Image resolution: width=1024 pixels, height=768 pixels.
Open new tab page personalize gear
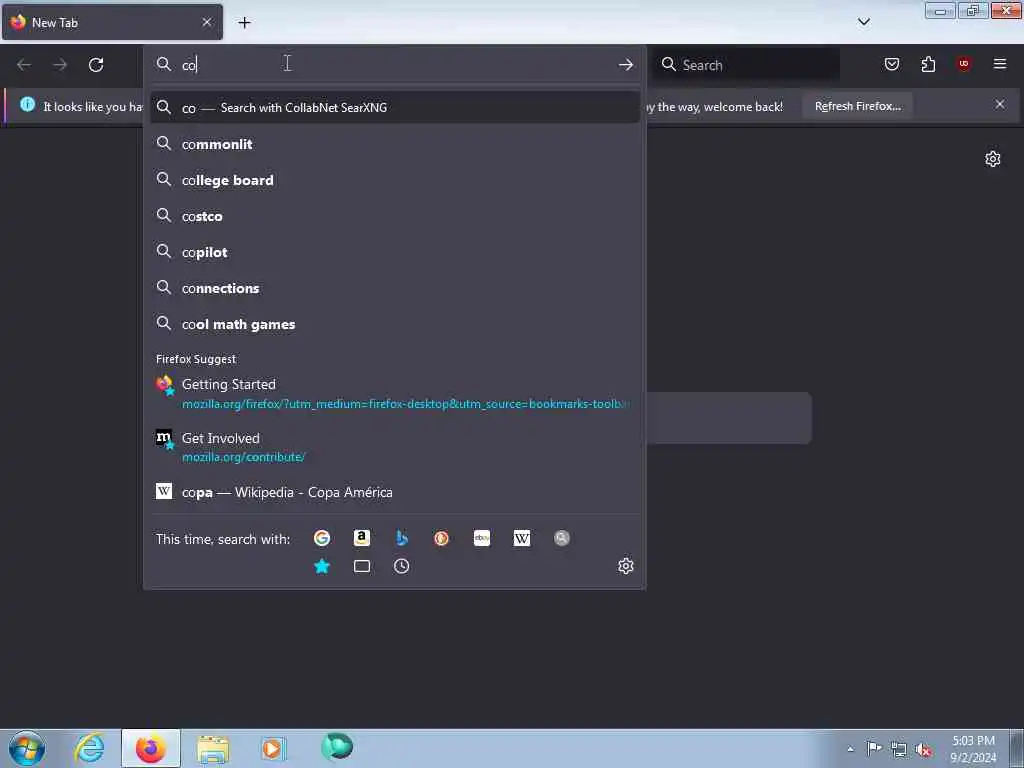point(993,159)
